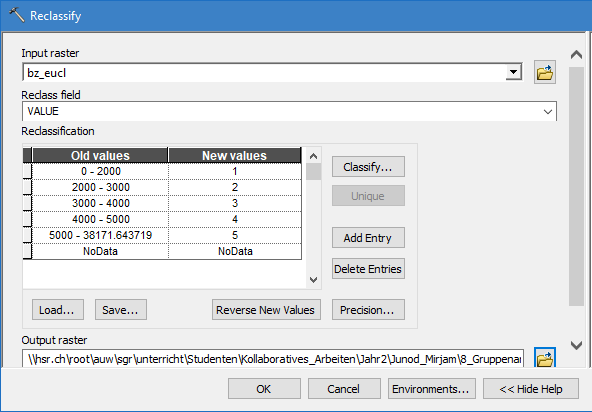
Task: Click the Output raster path field
Action: click(x=273, y=358)
